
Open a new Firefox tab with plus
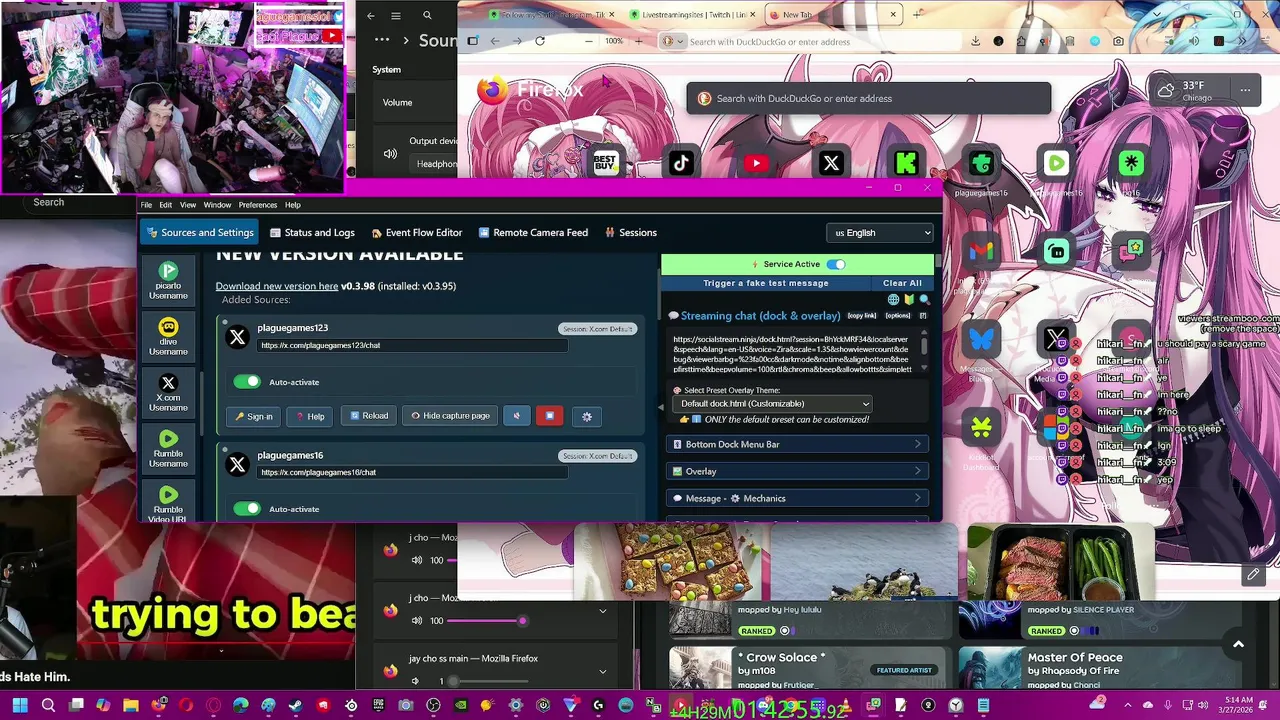coord(917,14)
